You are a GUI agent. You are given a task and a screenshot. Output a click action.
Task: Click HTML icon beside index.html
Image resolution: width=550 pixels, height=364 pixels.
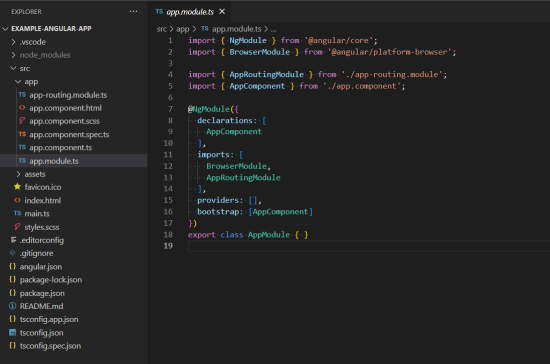pos(17,200)
